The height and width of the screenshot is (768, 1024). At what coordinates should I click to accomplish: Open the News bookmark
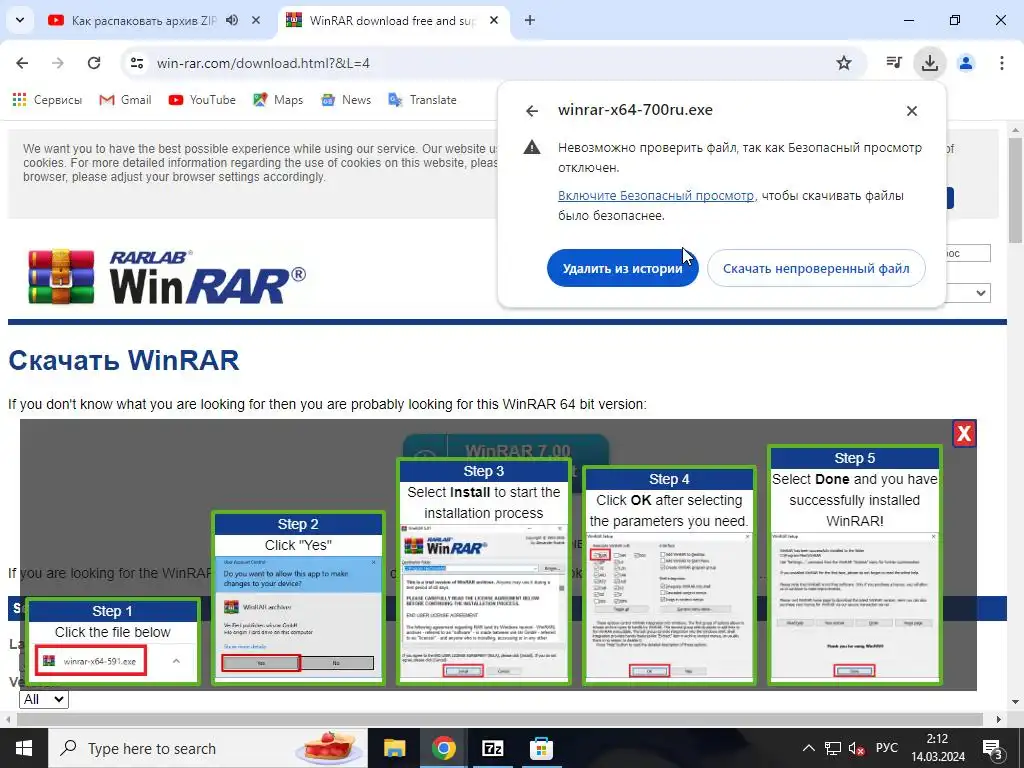(346, 100)
